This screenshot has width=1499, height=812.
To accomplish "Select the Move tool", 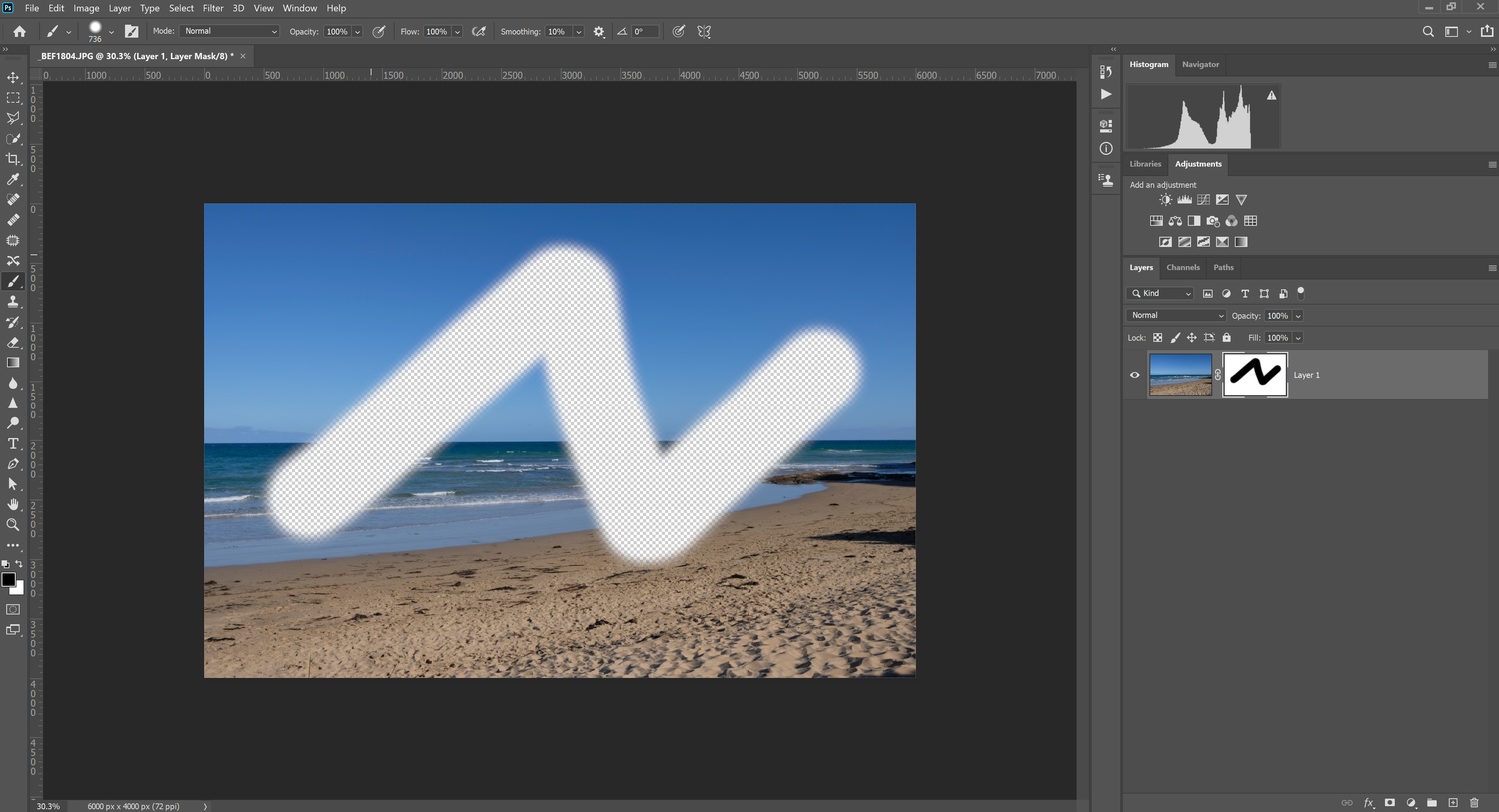I will pos(13,77).
